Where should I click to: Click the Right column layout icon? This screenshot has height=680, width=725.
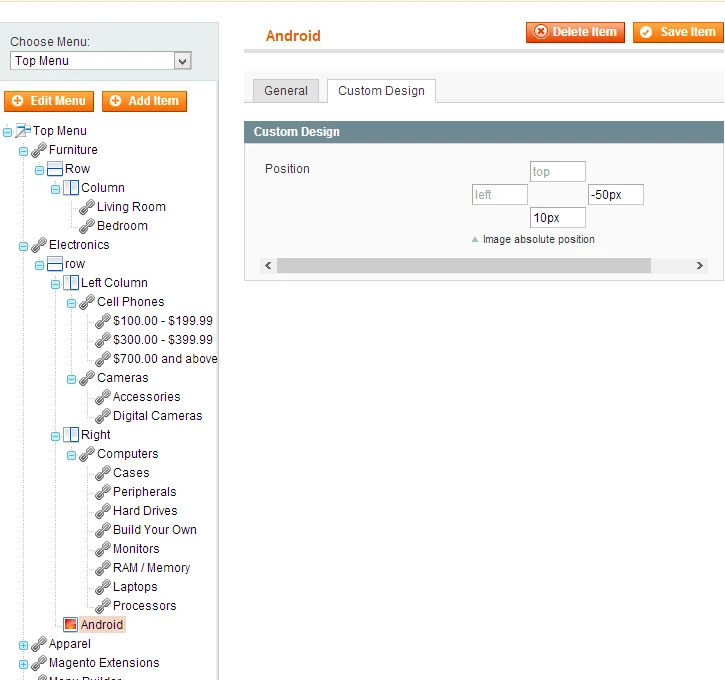coord(71,435)
